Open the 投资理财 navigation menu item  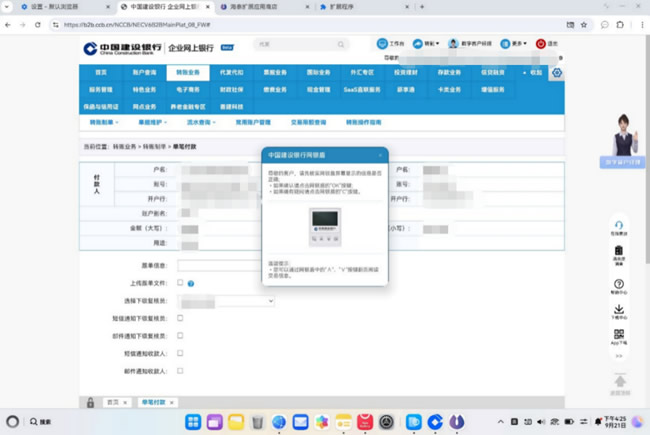pyautogui.click(x=405, y=73)
